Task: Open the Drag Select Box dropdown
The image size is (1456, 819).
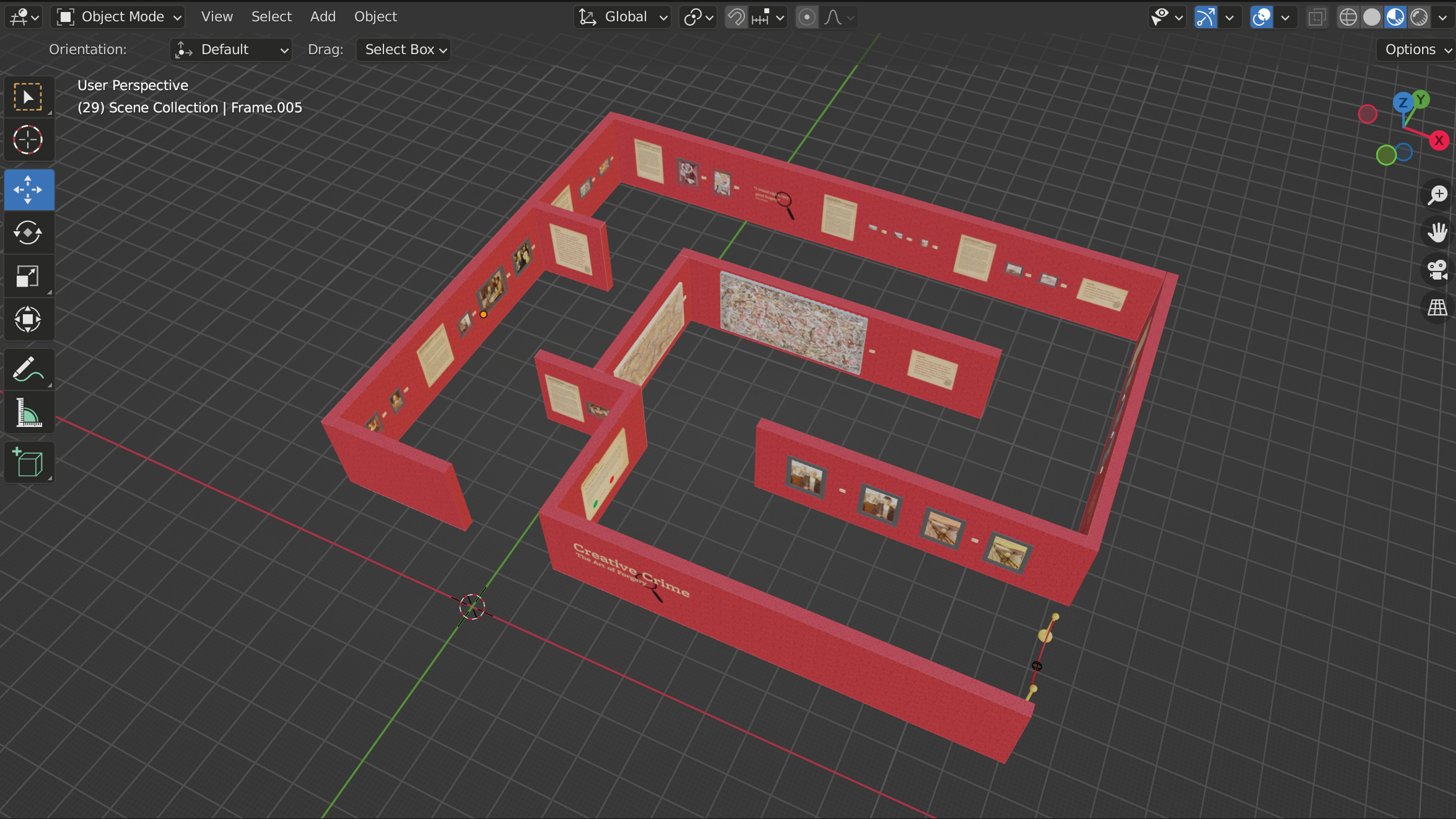Action: [x=403, y=50]
